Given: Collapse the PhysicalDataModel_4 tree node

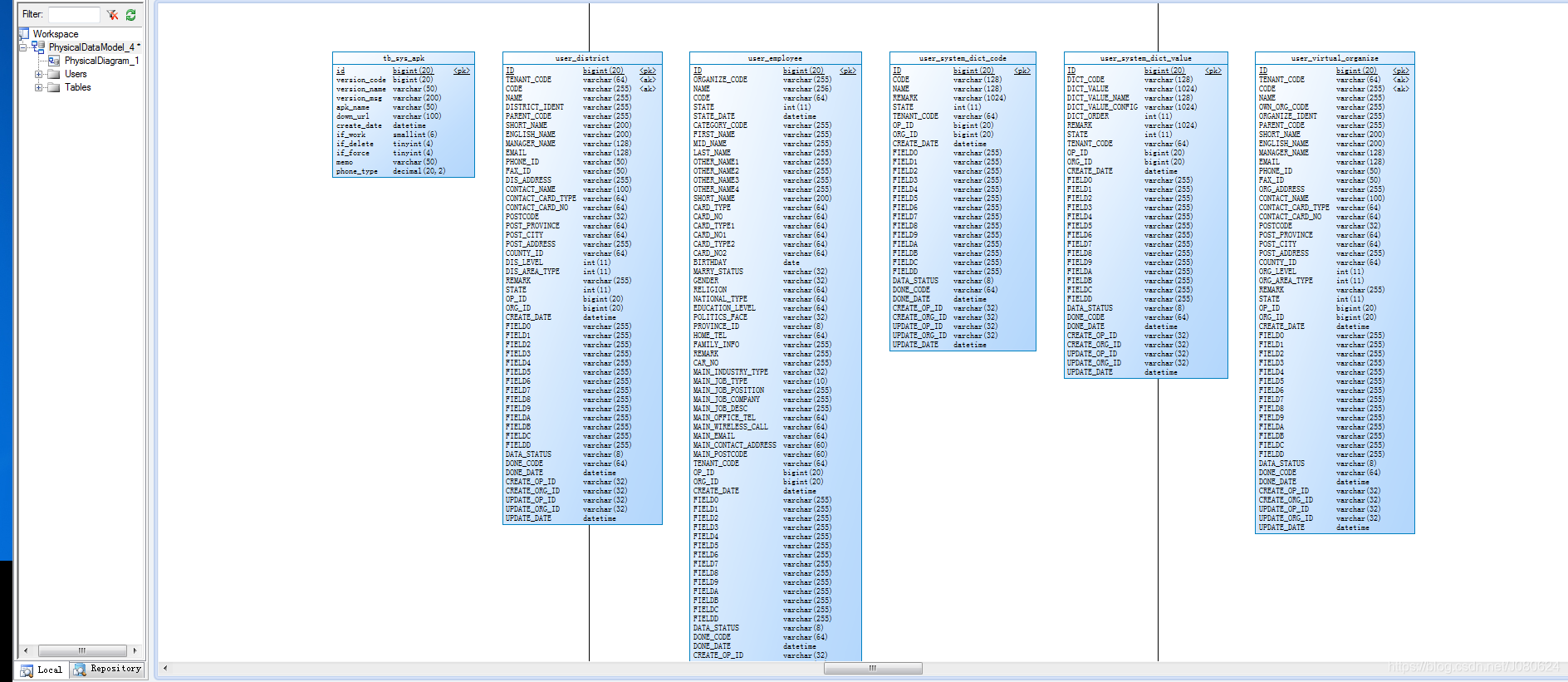Looking at the screenshot, I should click(23, 47).
